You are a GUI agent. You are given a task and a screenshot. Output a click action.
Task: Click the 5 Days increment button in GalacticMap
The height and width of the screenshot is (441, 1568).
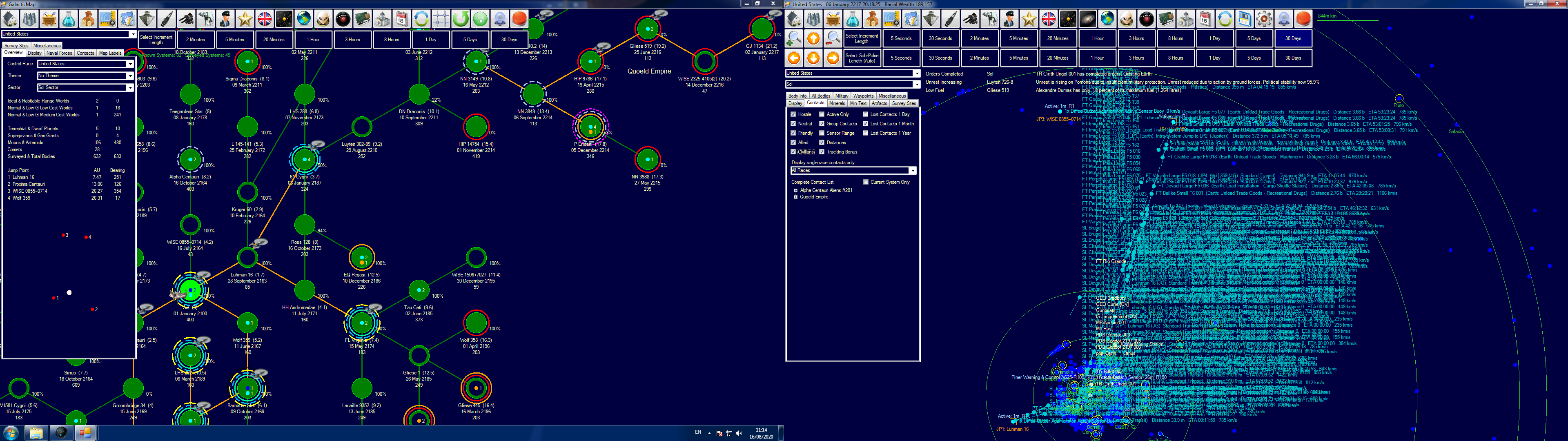pos(470,40)
